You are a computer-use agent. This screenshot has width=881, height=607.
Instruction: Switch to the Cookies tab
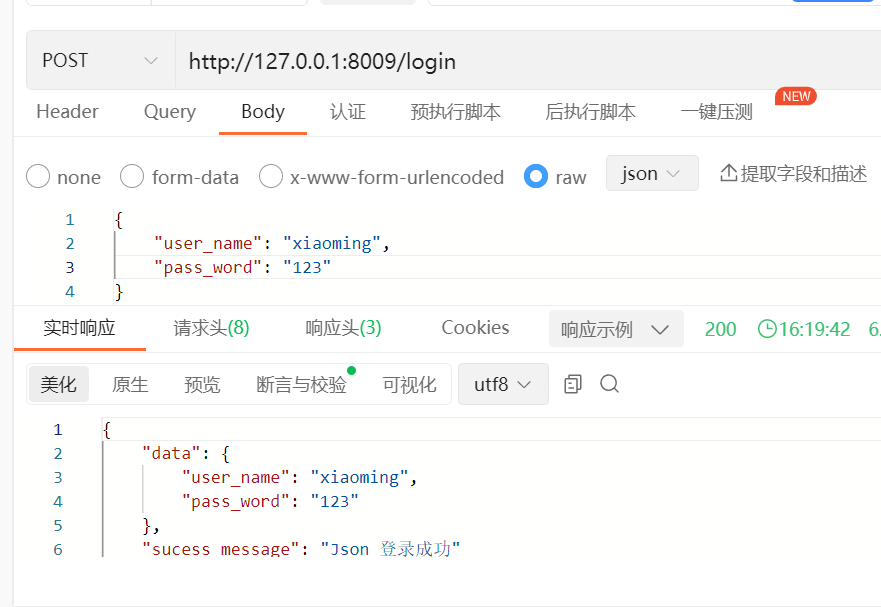tap(475, 328)
